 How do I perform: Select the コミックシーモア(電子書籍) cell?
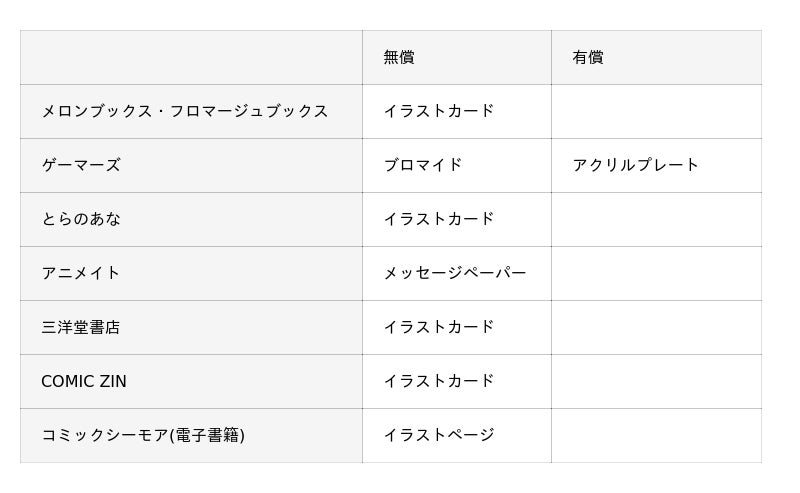143,435
